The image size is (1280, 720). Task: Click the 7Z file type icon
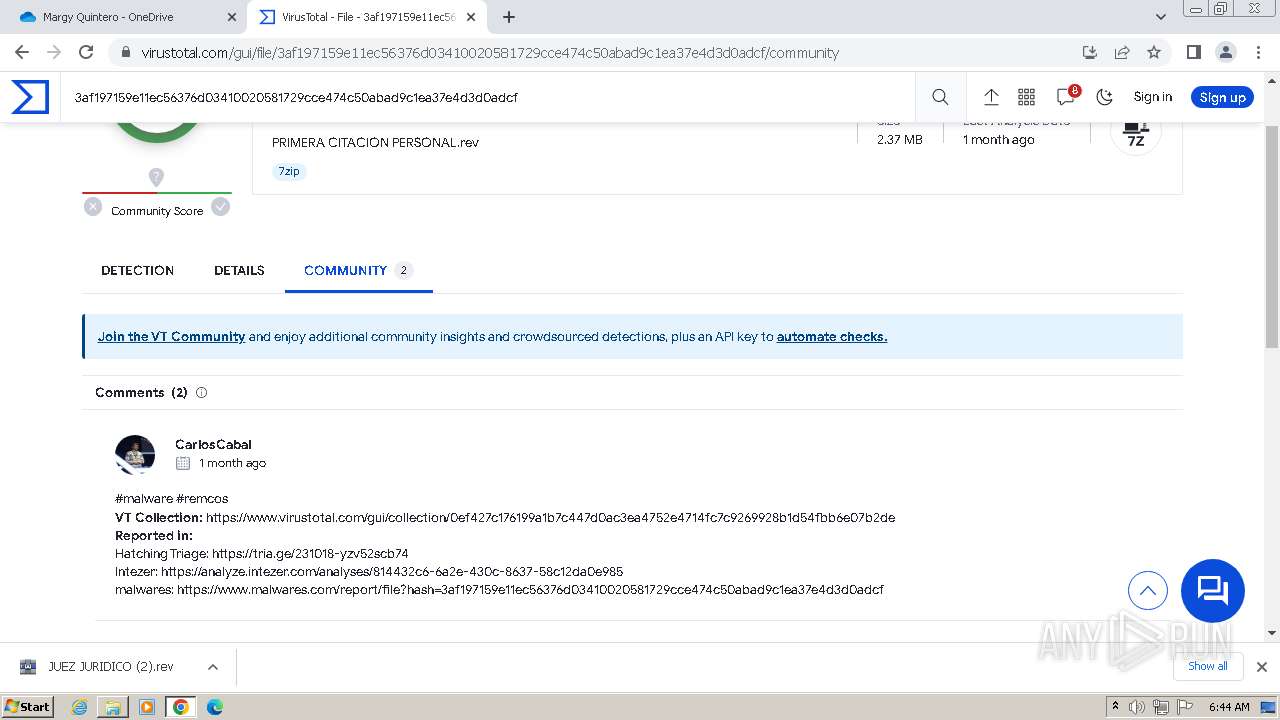pos(1135,133)
